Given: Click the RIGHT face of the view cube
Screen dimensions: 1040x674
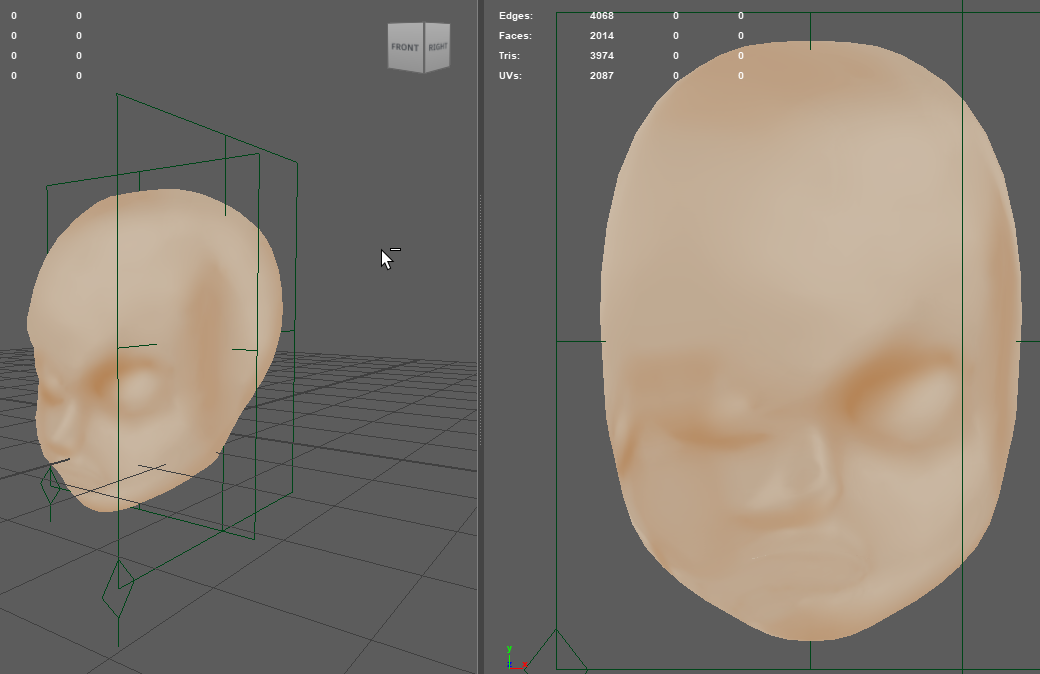Looking at the screenshot, I should 437,47.
